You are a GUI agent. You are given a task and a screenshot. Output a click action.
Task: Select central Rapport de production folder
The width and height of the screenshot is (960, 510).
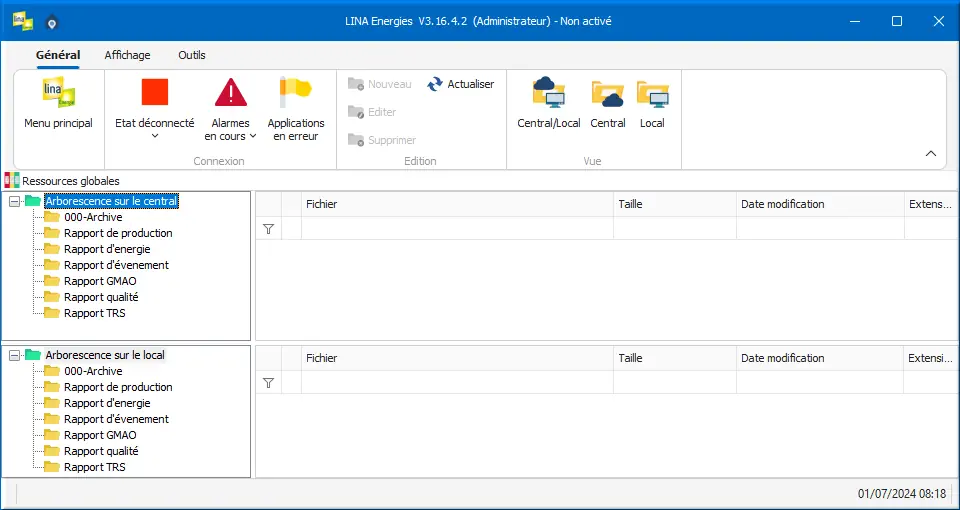pos(118,233)
